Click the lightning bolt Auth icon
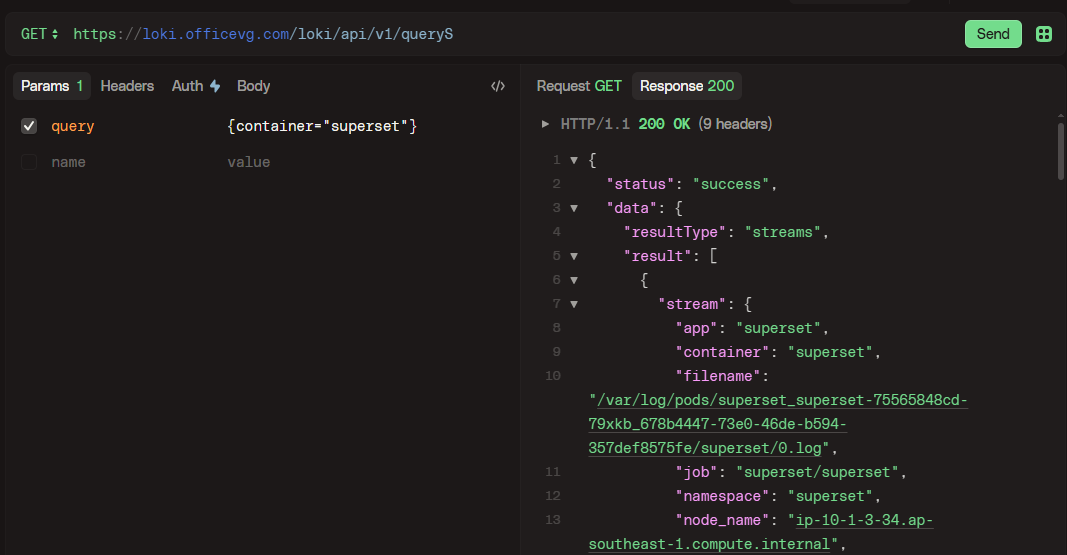Screen dimensions: 1067x555 point(215,86)
